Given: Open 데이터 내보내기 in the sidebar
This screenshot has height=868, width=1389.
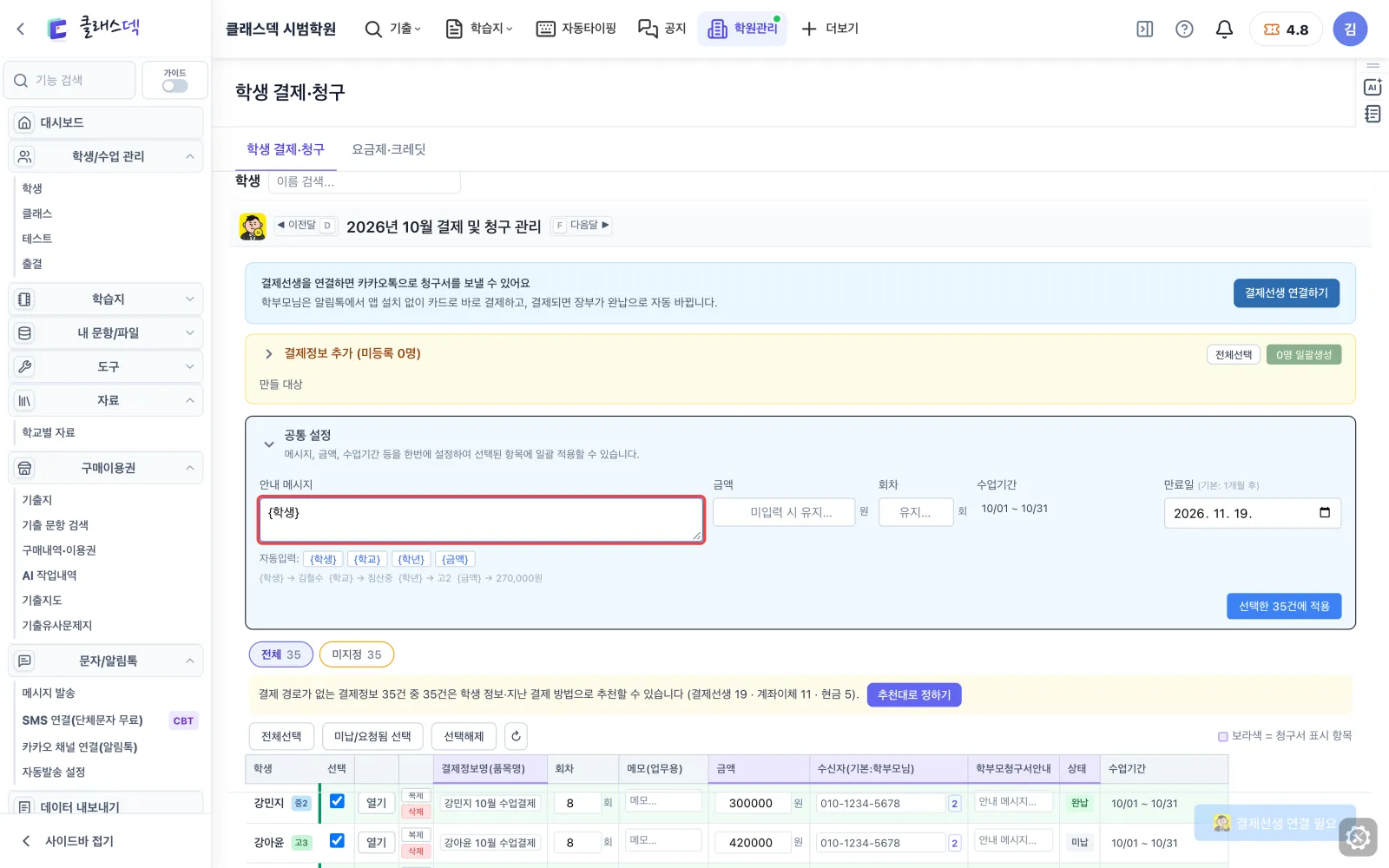Looking at the screenshot, I should coord(106,806).
